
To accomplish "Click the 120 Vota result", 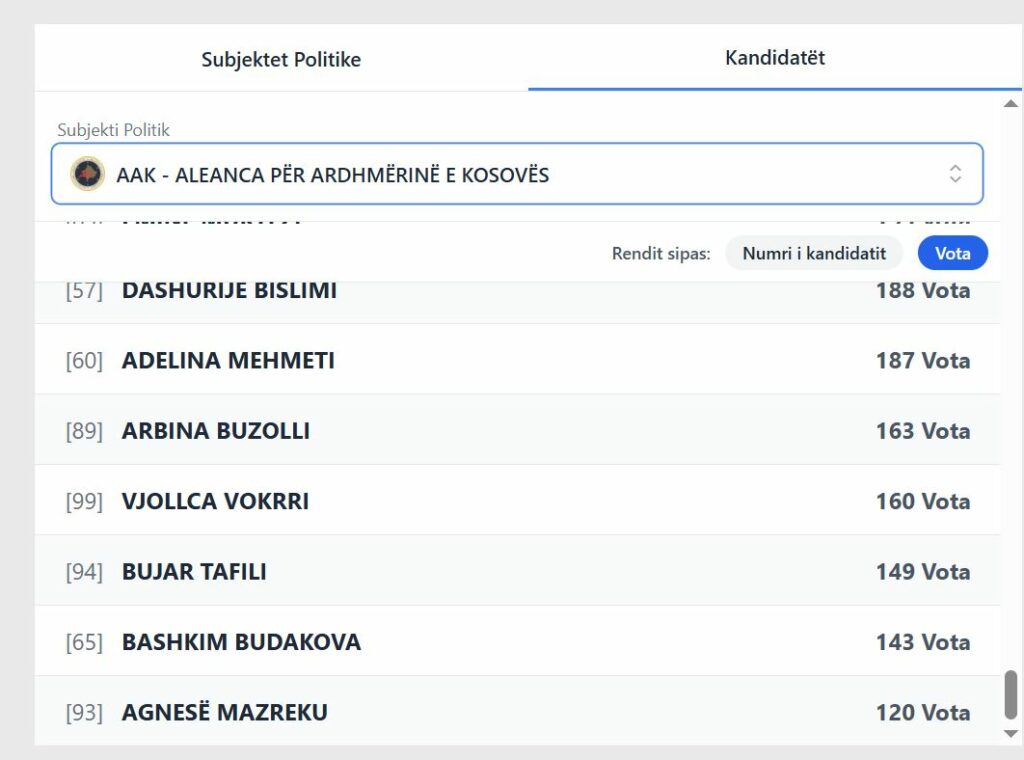I will [922, 713].
